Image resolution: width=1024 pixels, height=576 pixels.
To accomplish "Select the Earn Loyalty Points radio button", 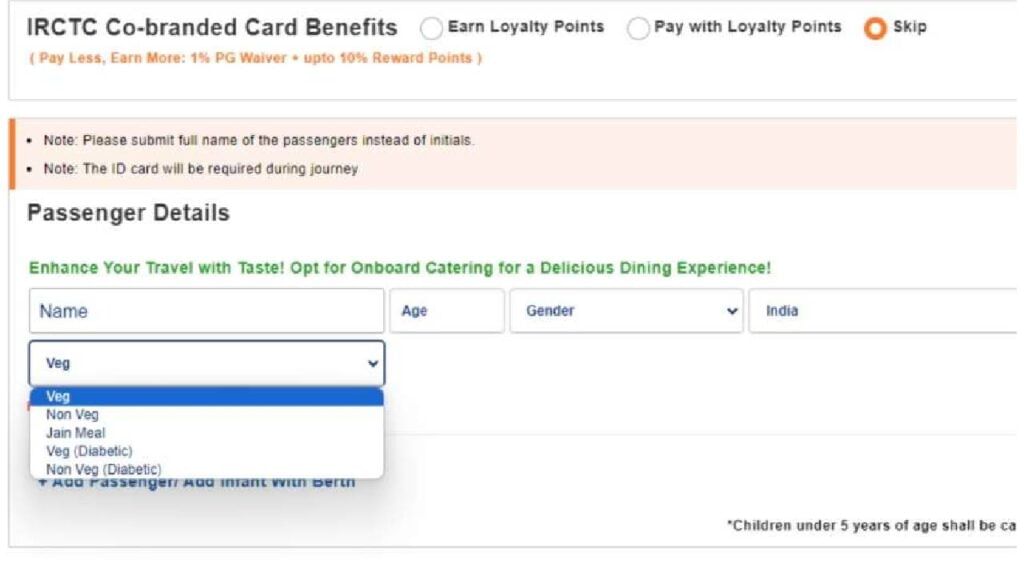I will [432, 29].
